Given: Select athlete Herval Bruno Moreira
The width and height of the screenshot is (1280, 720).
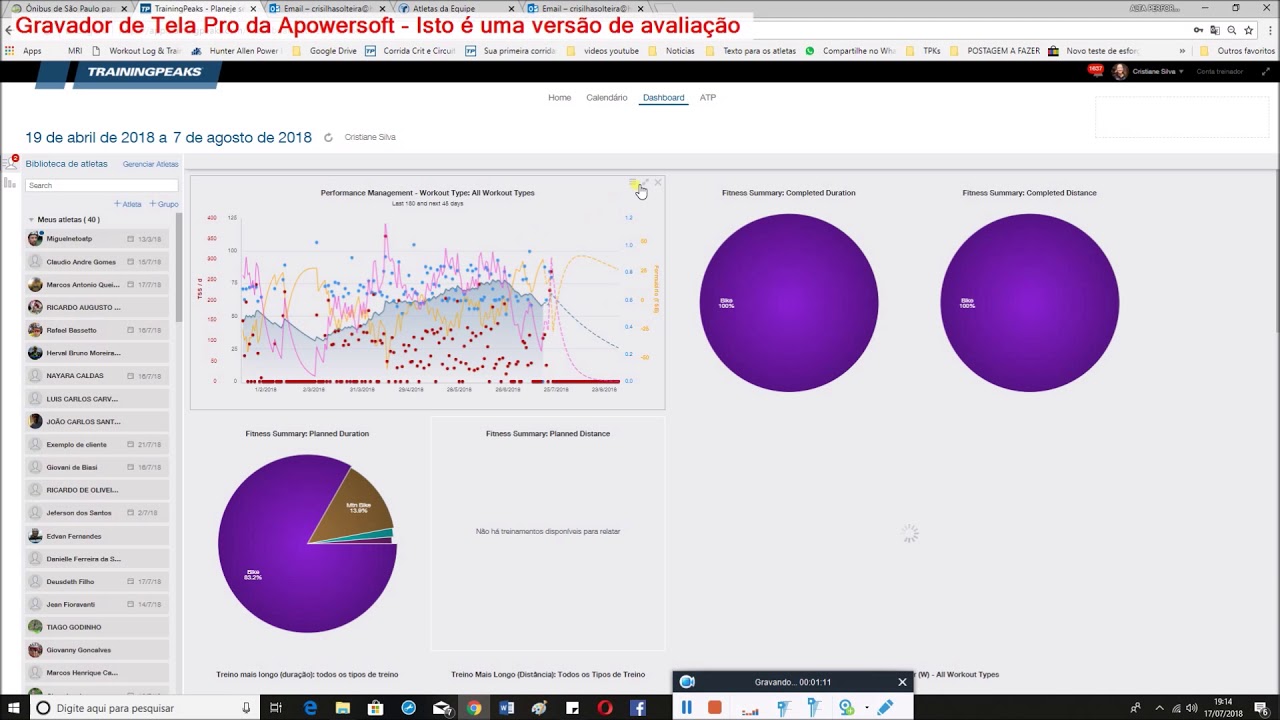Looking at the screenshot, I should 98,353.
